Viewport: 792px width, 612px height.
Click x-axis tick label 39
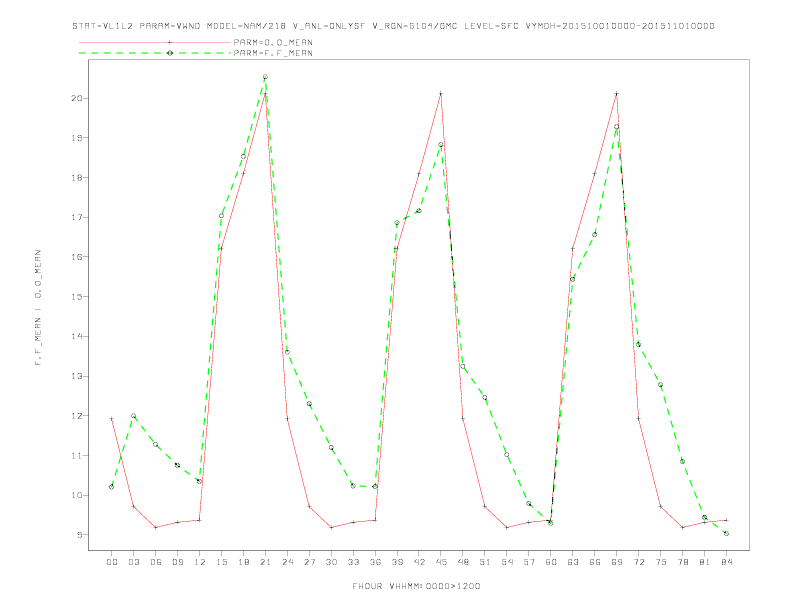[x=397, y=562]
